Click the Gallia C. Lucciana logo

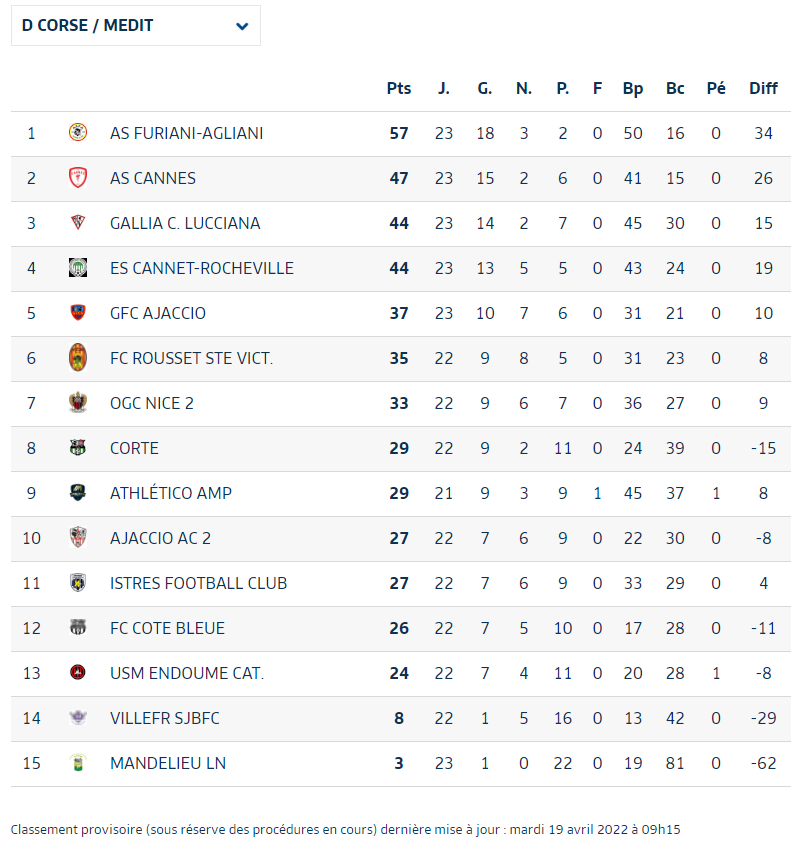78,222
